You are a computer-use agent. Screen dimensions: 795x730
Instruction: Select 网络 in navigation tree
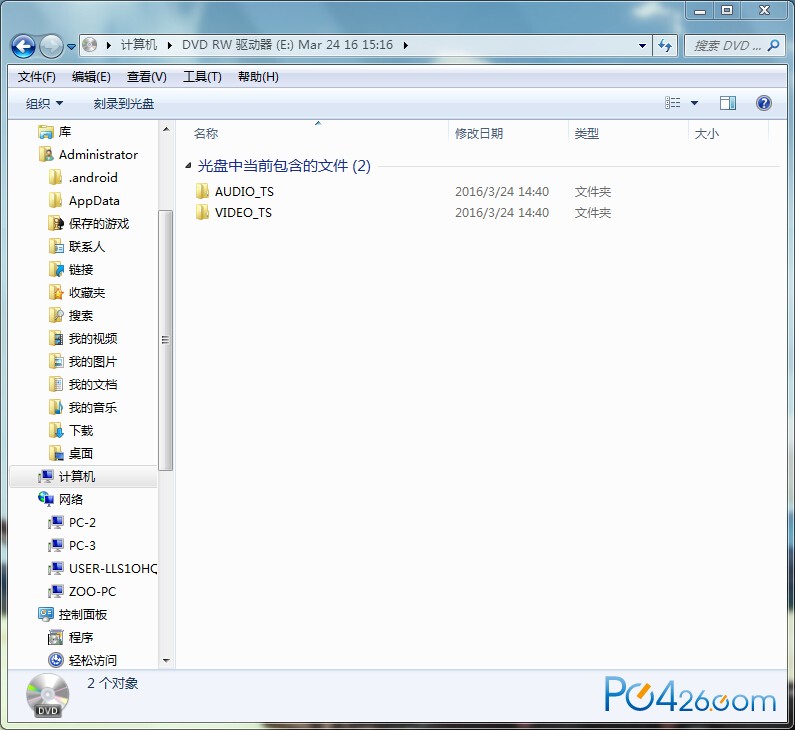click(x=60, y=499)
